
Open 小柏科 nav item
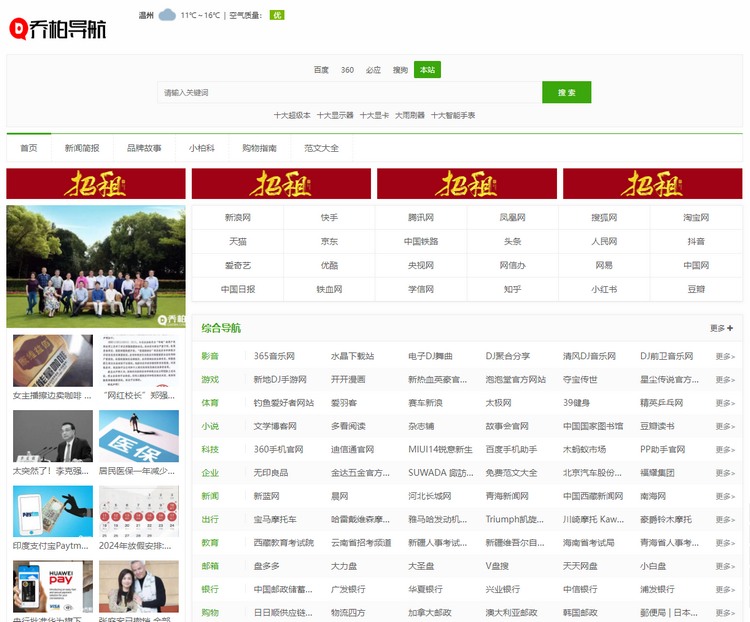[202, 148]
